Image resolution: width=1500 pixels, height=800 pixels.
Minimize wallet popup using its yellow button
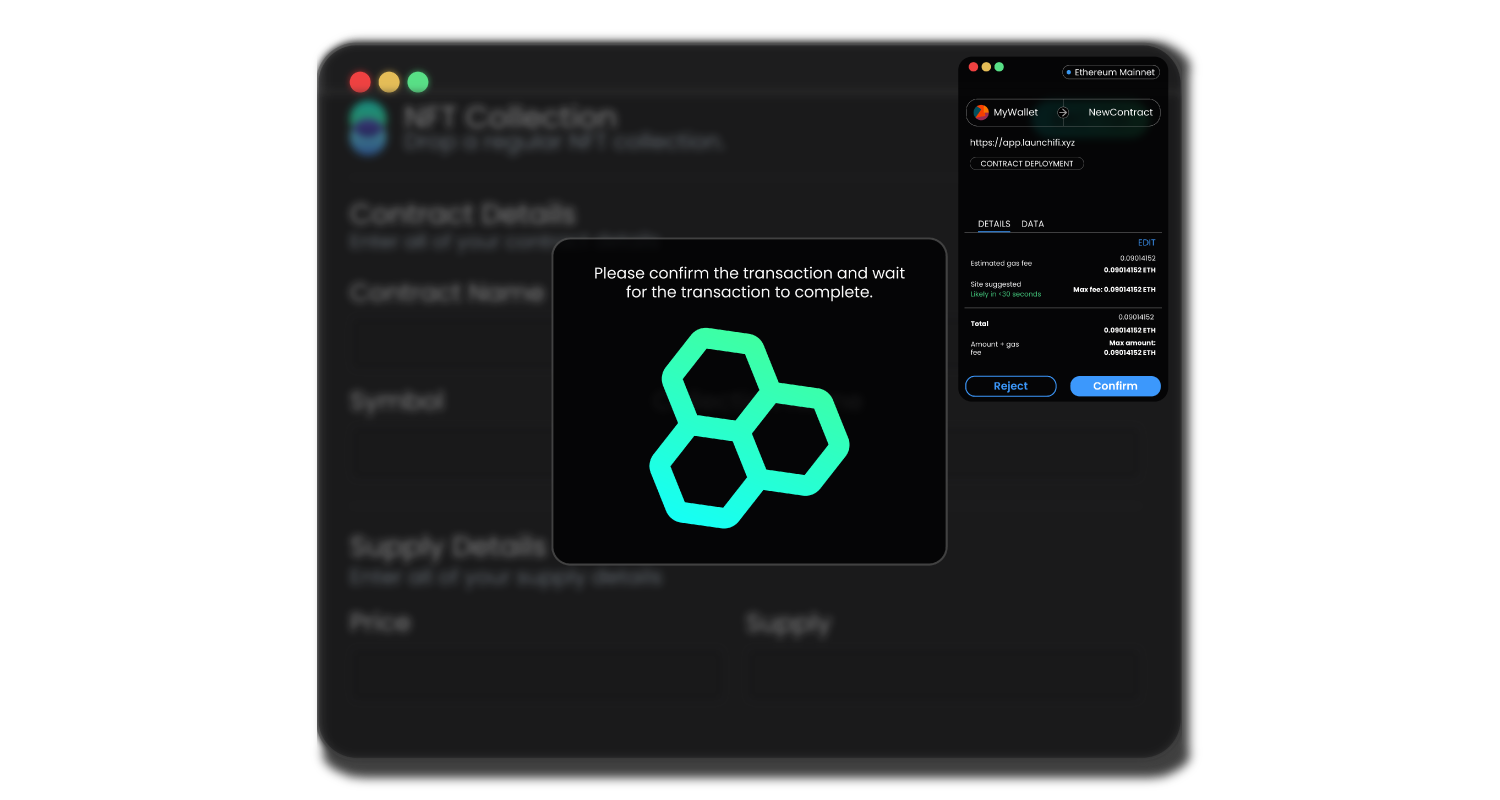tap(986, 67)
